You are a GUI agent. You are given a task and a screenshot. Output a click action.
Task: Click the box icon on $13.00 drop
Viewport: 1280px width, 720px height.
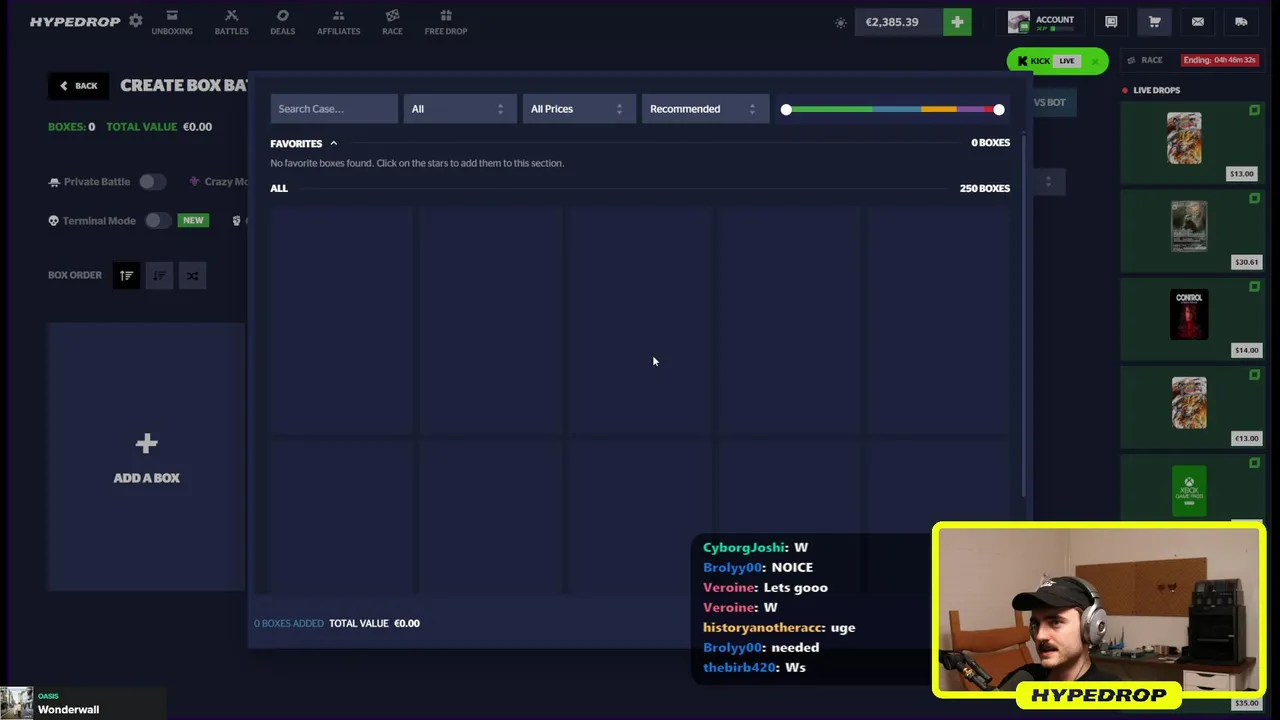point(1254,110)
